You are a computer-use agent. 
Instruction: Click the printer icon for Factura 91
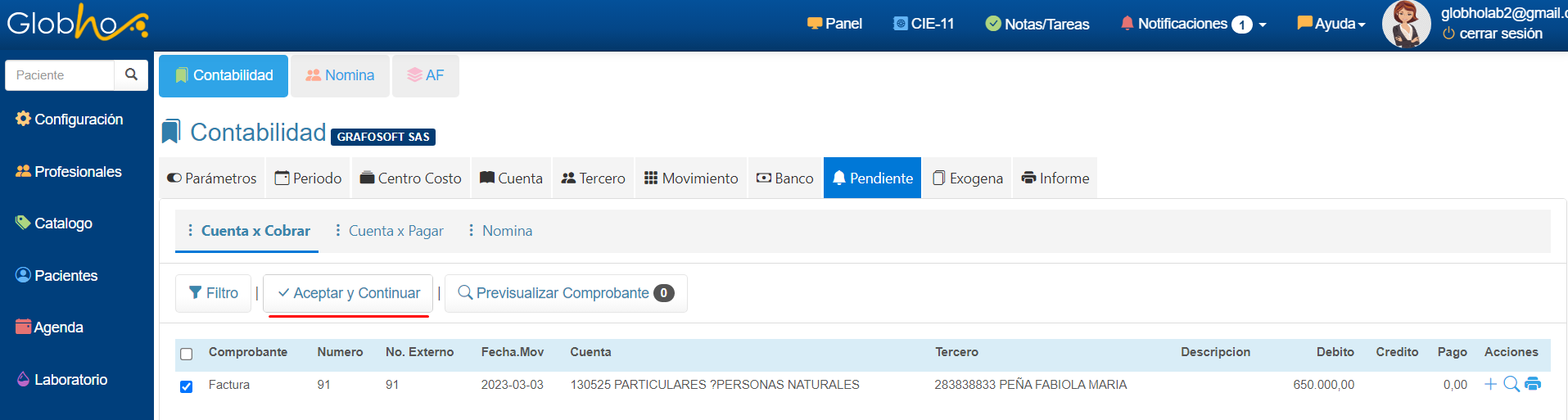1533,385
